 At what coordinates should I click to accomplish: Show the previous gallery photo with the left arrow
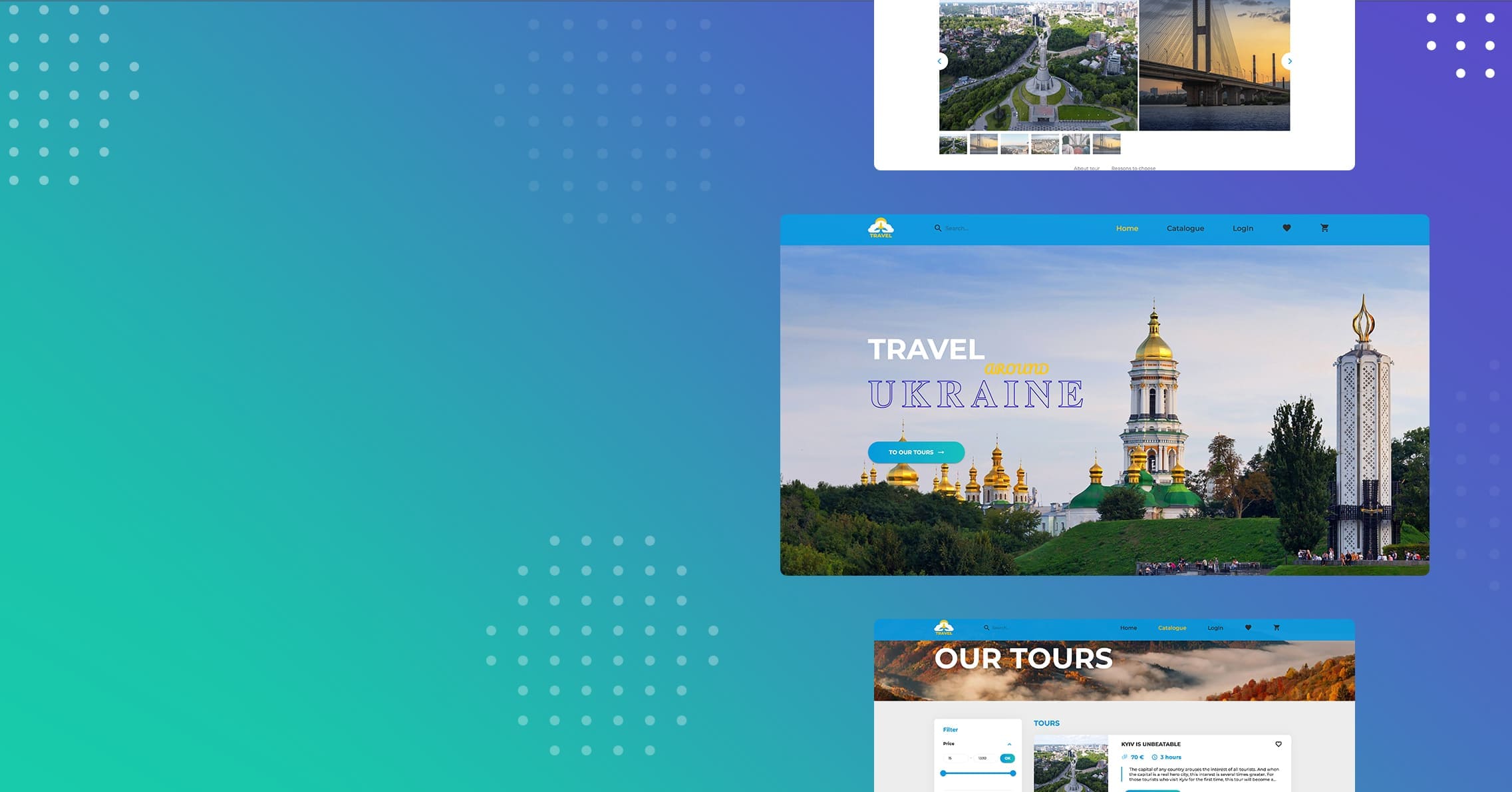click(x=939, y=61)
